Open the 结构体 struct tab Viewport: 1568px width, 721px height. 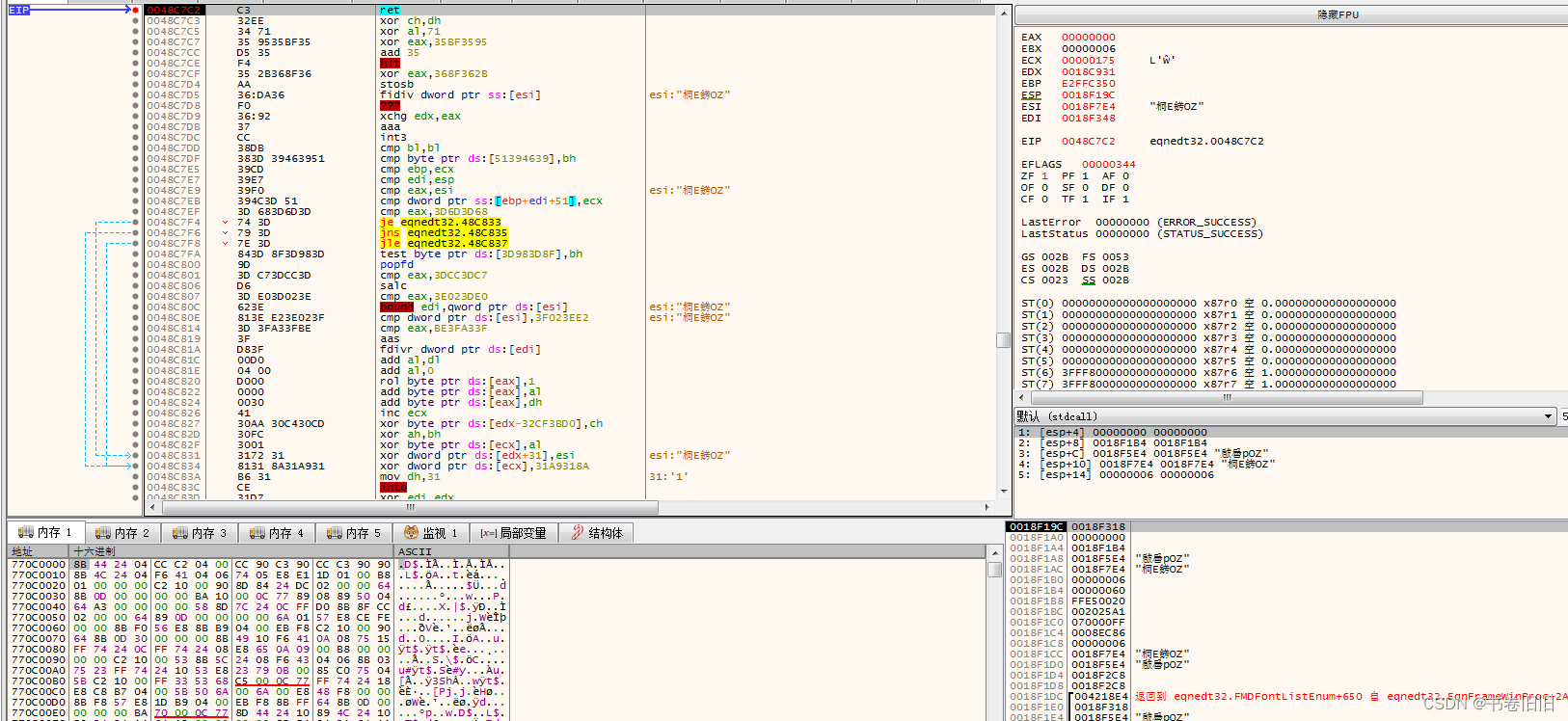(x=597, y=533)
